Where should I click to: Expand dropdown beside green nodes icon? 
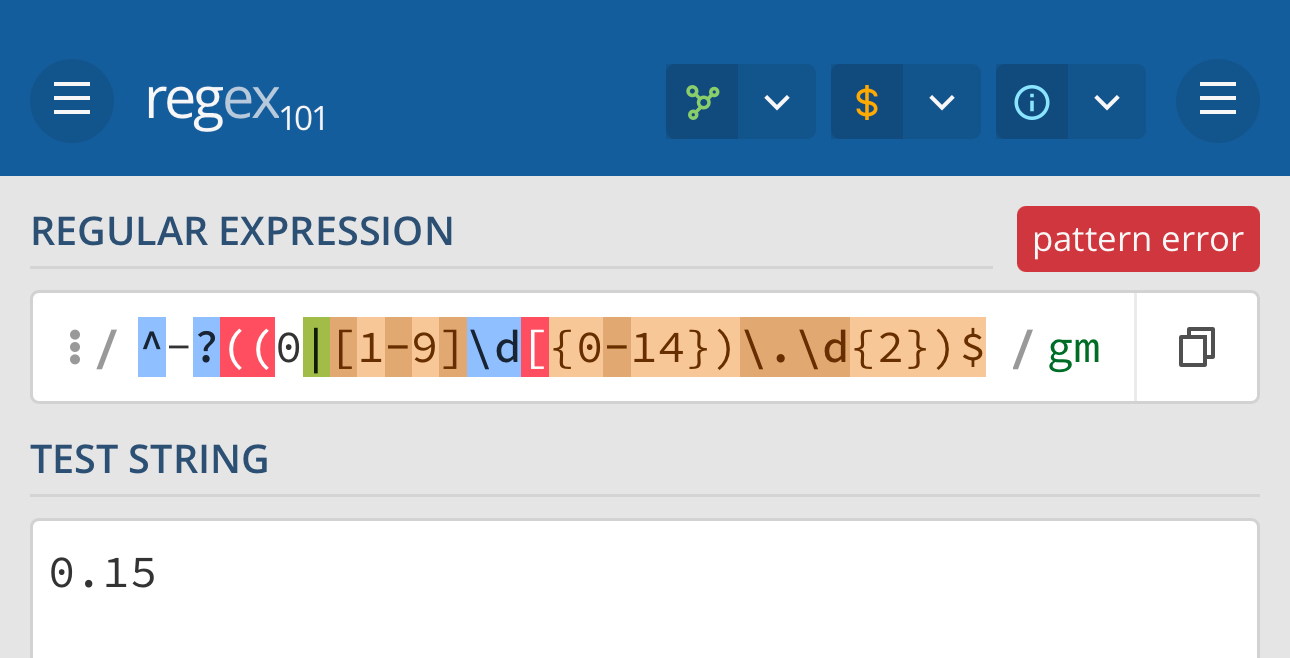pyautogui.click(x=777, y=102)
